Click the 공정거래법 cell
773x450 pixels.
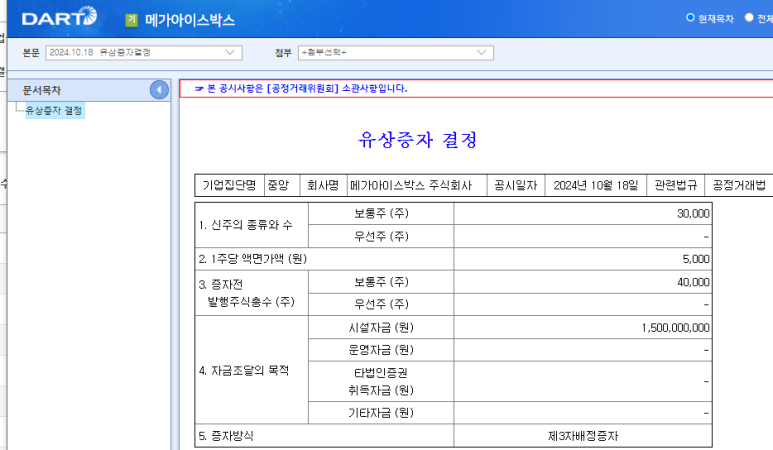coord(739,185)
